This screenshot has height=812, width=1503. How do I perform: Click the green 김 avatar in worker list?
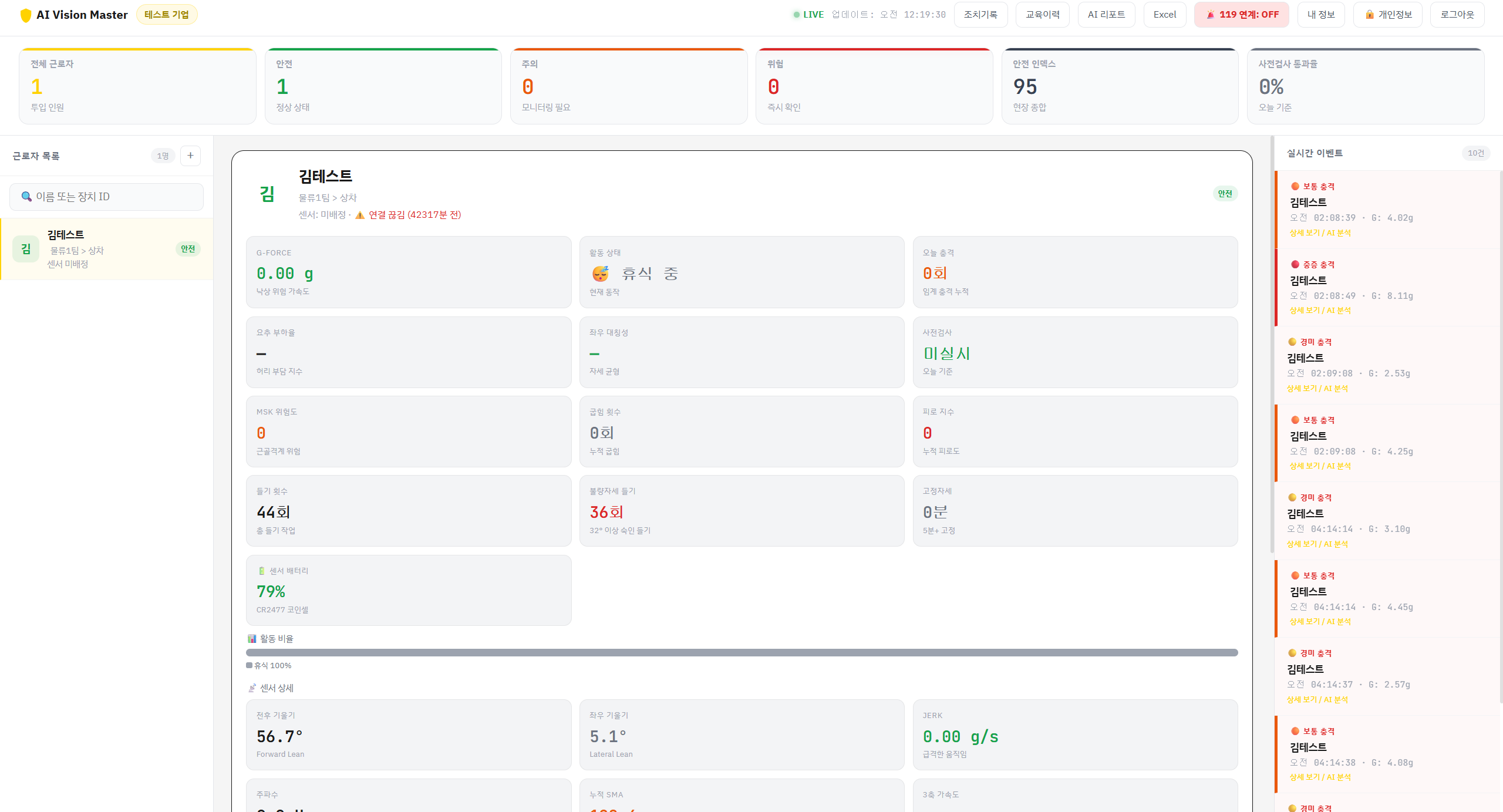click(26, 249)
